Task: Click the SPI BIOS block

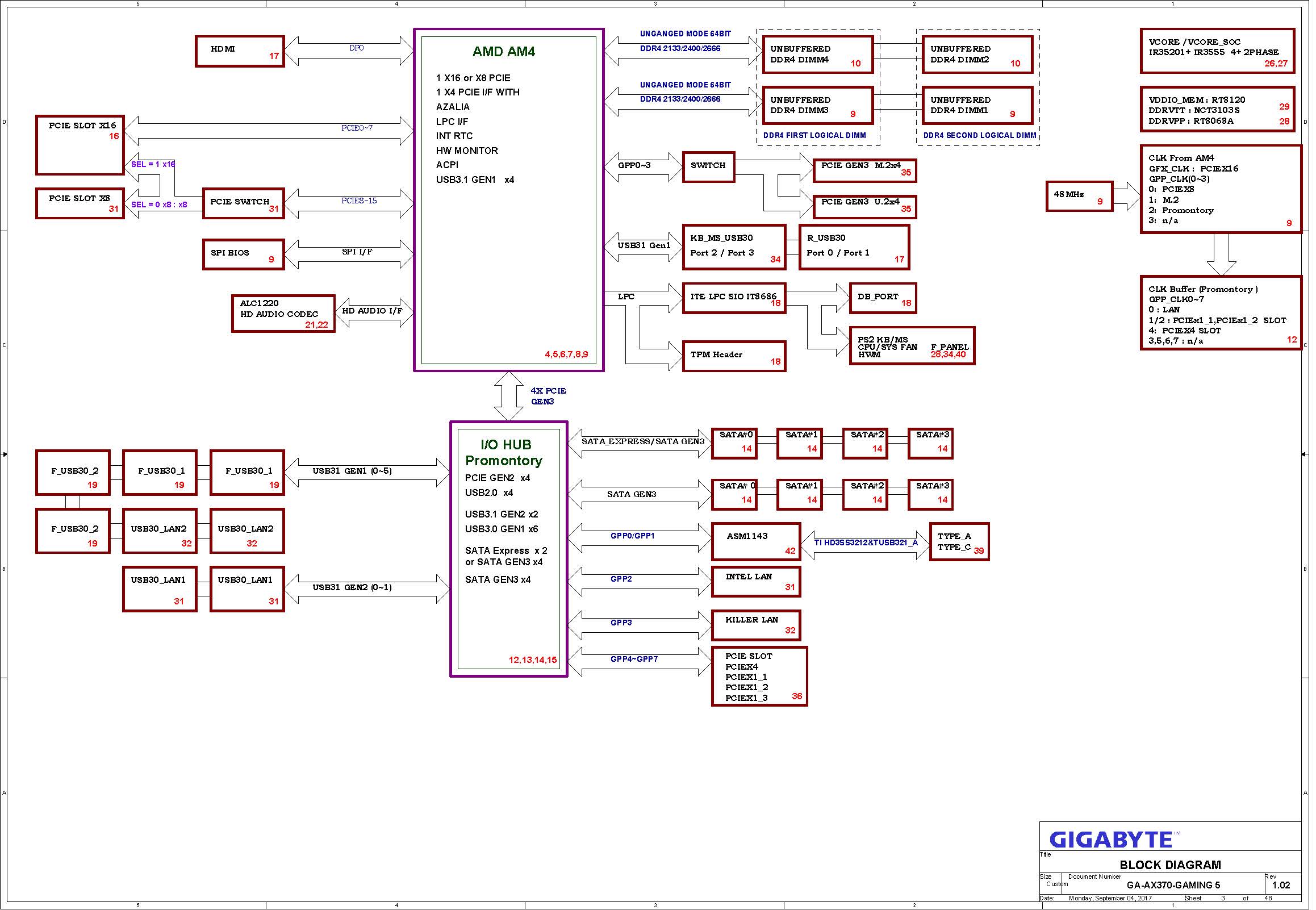Action: [x=244, y=255]
